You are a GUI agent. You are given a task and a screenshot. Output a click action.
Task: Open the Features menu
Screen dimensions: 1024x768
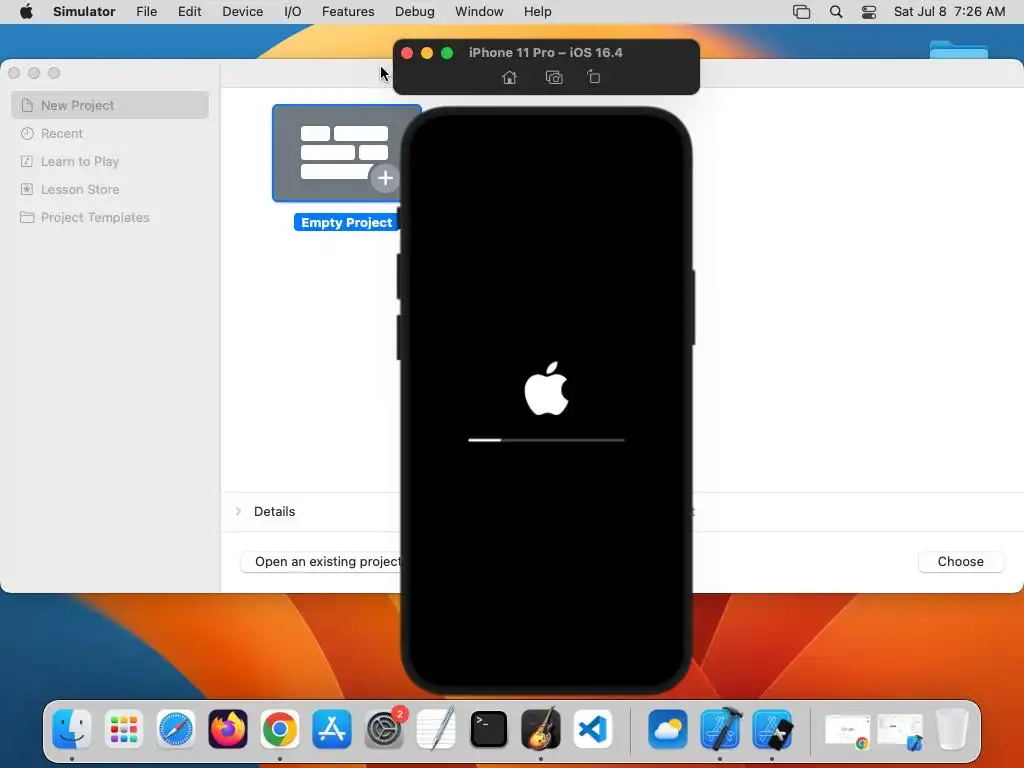[x=348, y=12]
